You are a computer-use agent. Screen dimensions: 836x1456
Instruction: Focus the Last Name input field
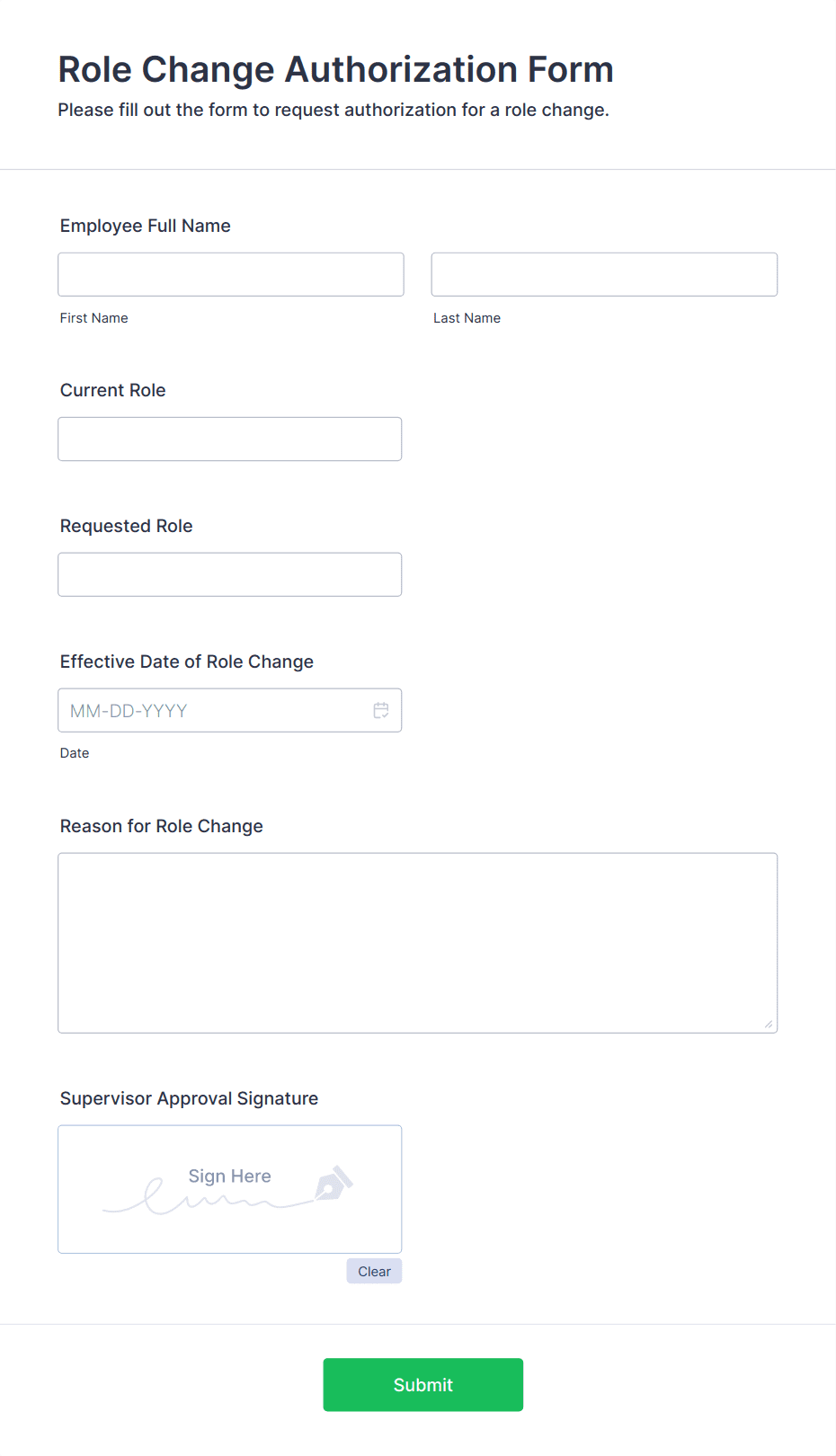[604, 274]
